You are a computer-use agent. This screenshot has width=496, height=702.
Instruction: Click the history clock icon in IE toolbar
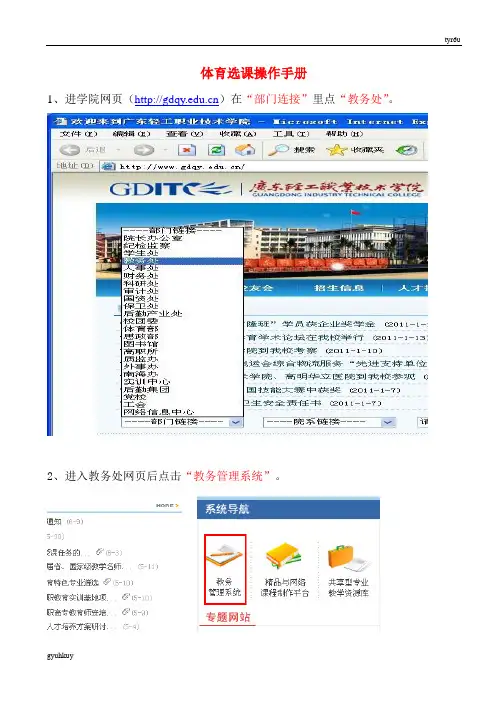(406, 150)
